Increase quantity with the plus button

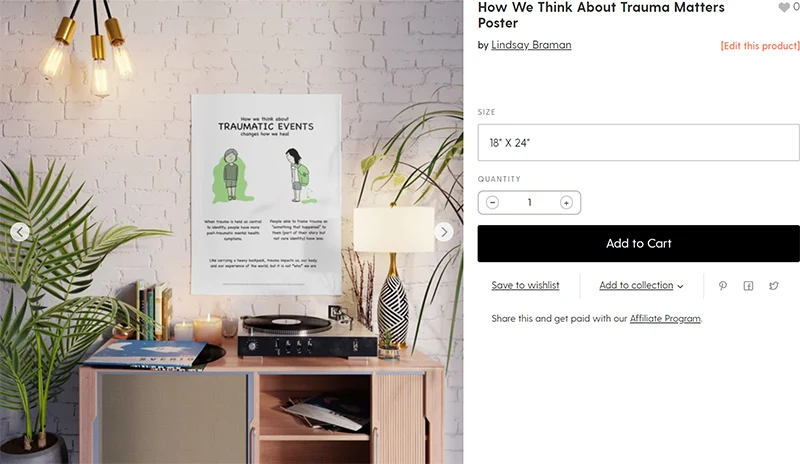tap(566, 203)
